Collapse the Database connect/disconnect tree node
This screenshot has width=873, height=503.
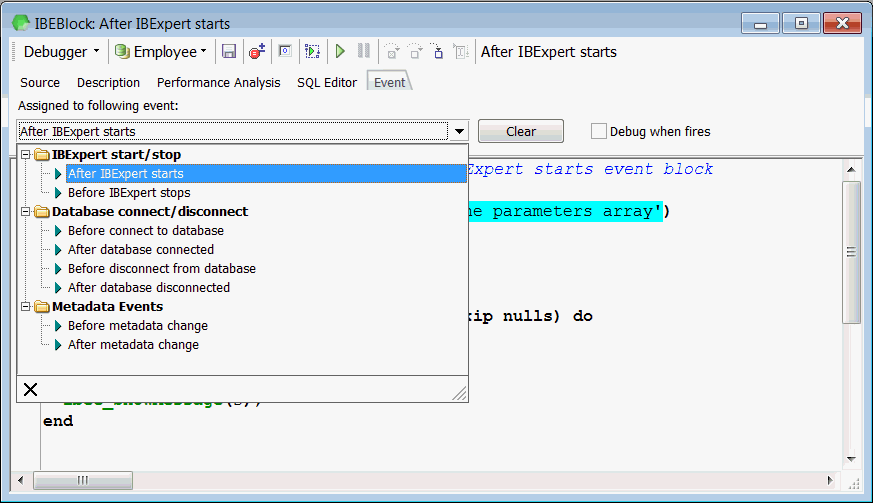[26, 212]
